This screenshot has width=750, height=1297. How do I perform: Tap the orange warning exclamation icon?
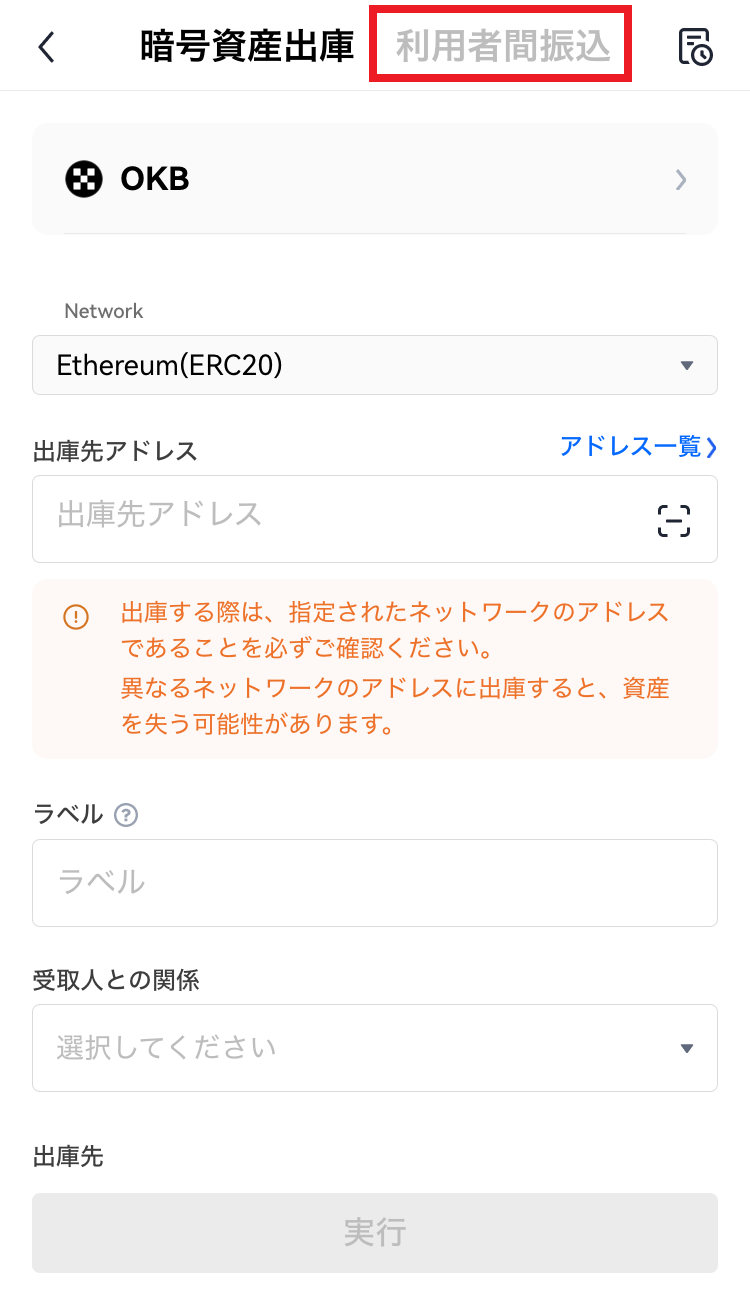pyautogui.click(x=76, y=617)
